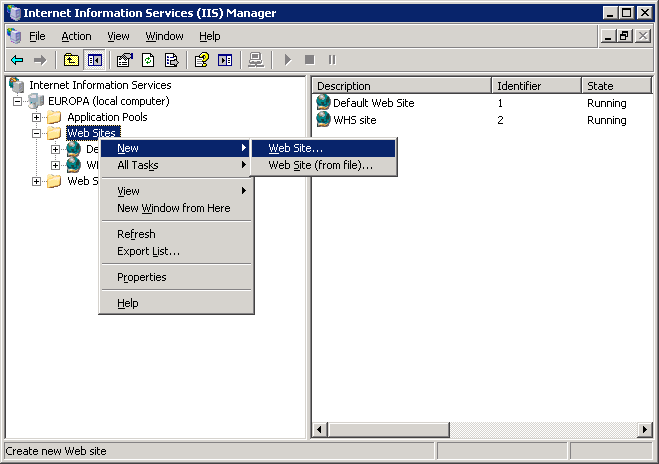Toggle the Show/Hide Action Pane icon

pyautogui.click(x=225, y=60)
